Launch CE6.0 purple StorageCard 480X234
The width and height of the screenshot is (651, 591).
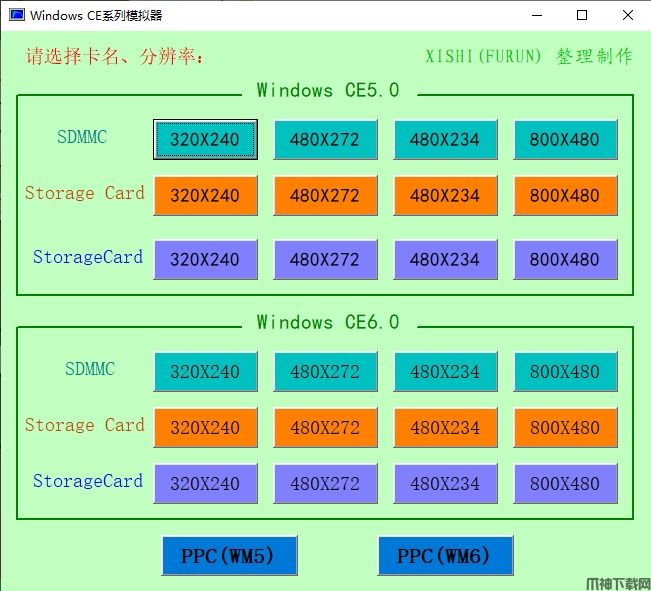coord(445,483)
